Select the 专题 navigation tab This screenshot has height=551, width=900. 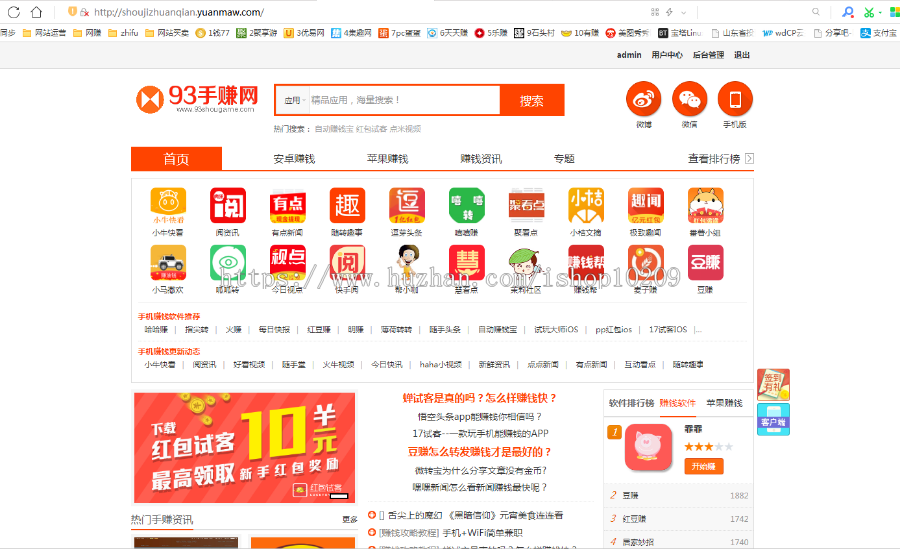click(564, 158)
